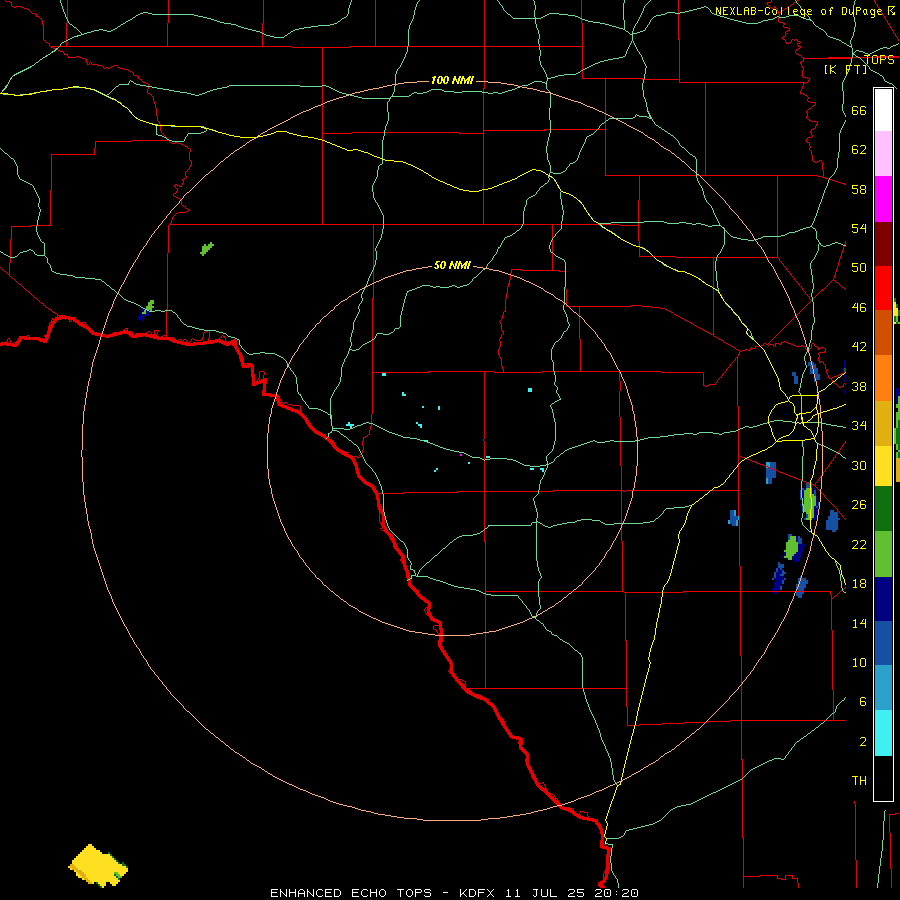The image size is (900, 900).
Task: Click the legend value '50'
Action: click(859, 268)
